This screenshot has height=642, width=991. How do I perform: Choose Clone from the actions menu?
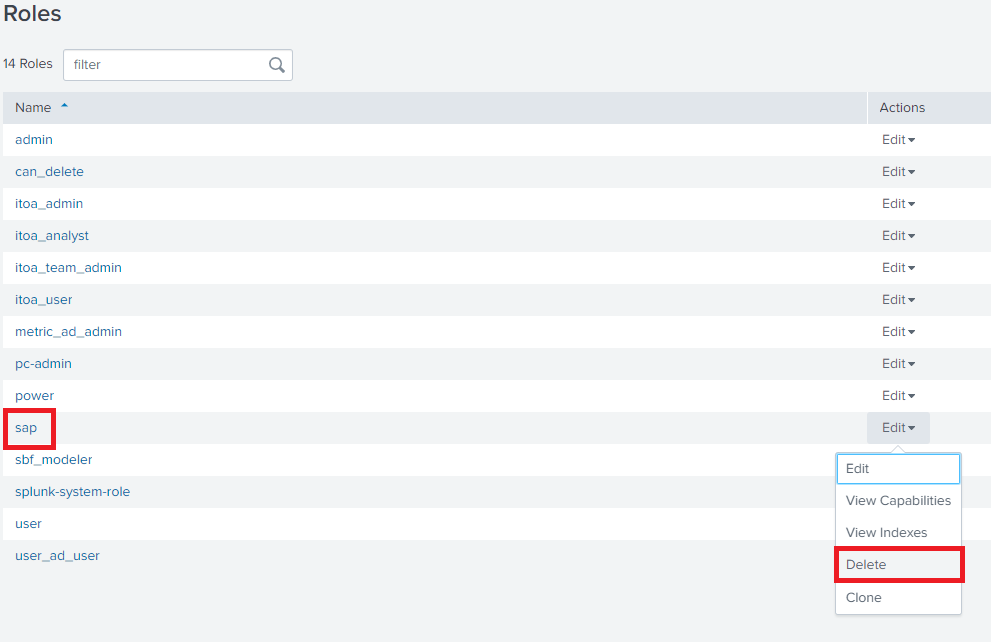864,598
